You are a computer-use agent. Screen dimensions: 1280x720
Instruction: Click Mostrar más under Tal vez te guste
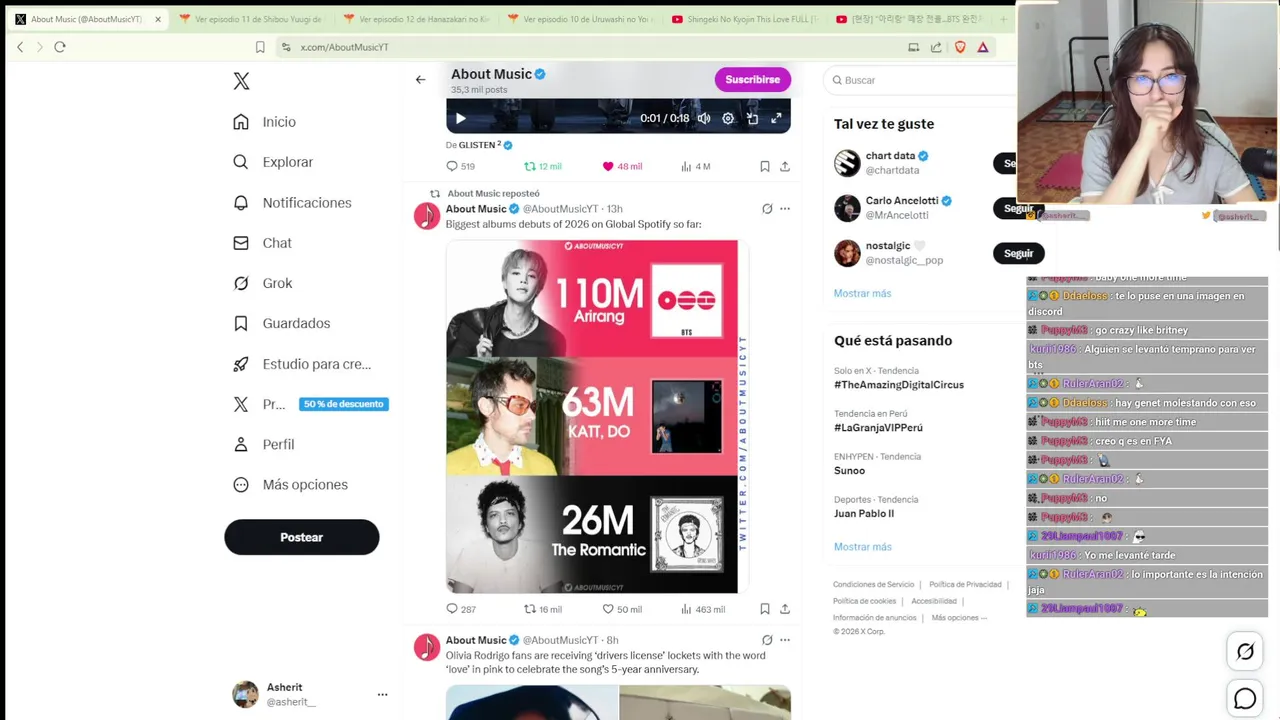click(x=862, y=293)
